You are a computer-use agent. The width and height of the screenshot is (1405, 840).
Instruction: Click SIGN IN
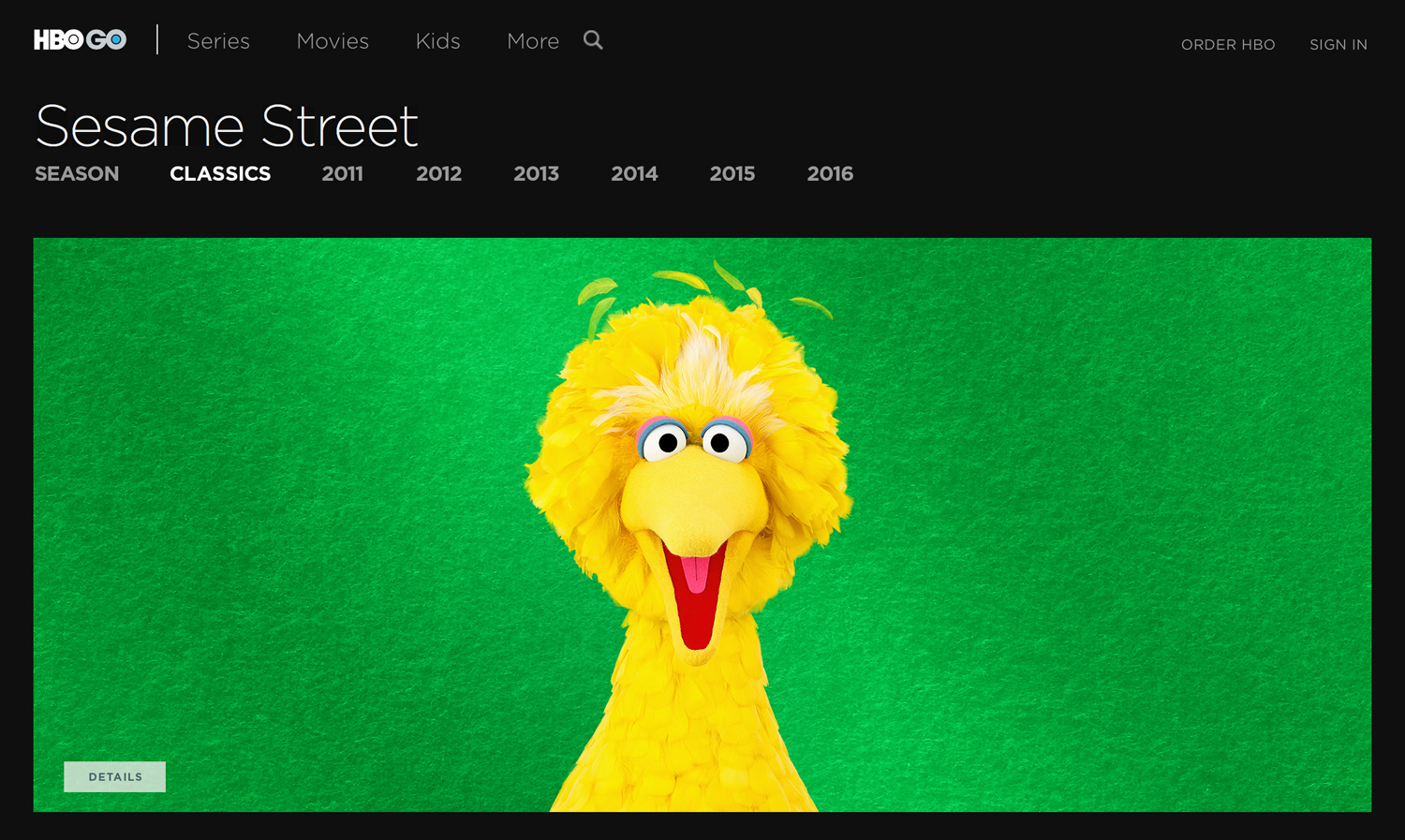1338,44
